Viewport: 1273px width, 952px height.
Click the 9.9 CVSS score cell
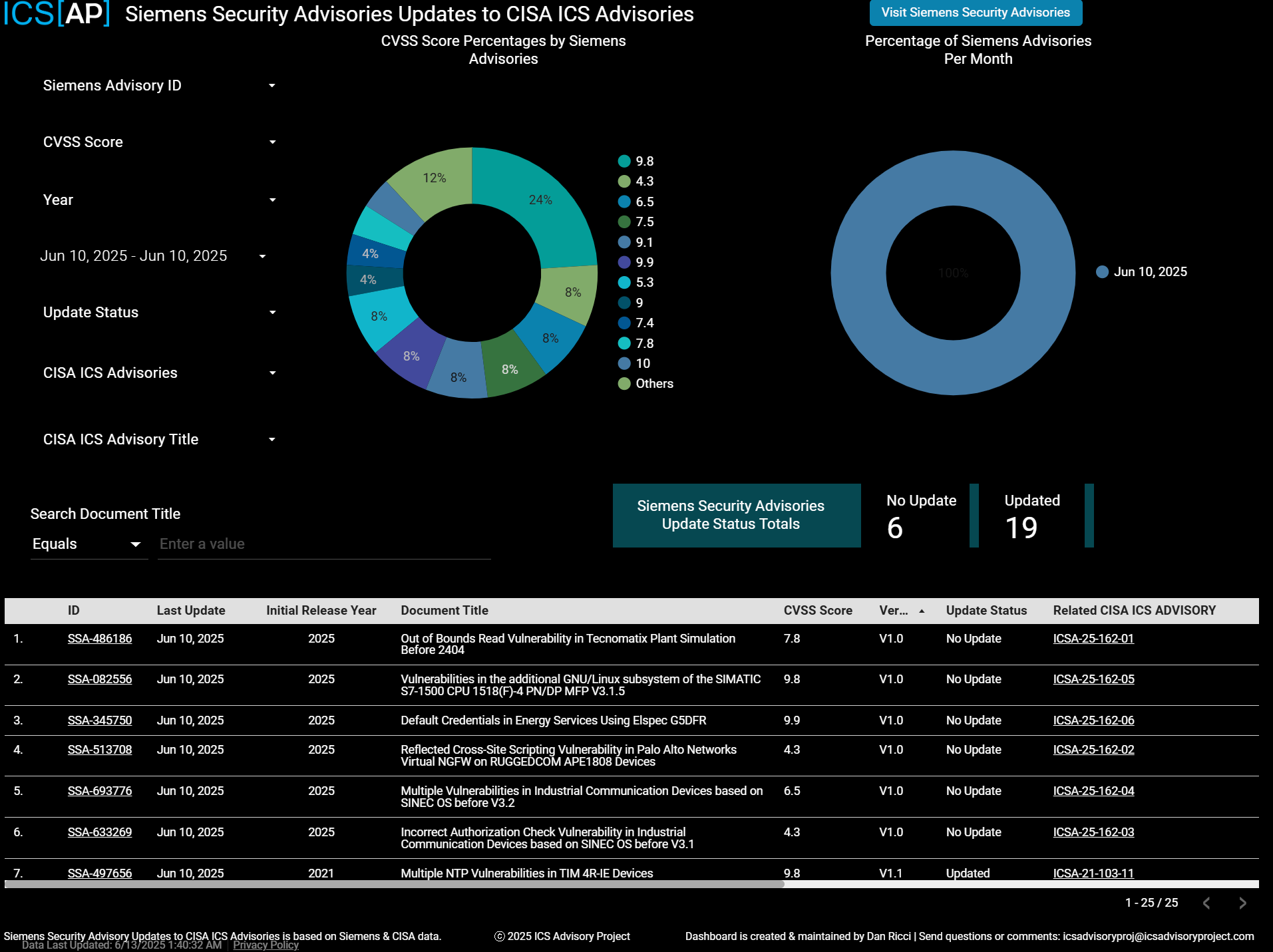tap(792, 720)
